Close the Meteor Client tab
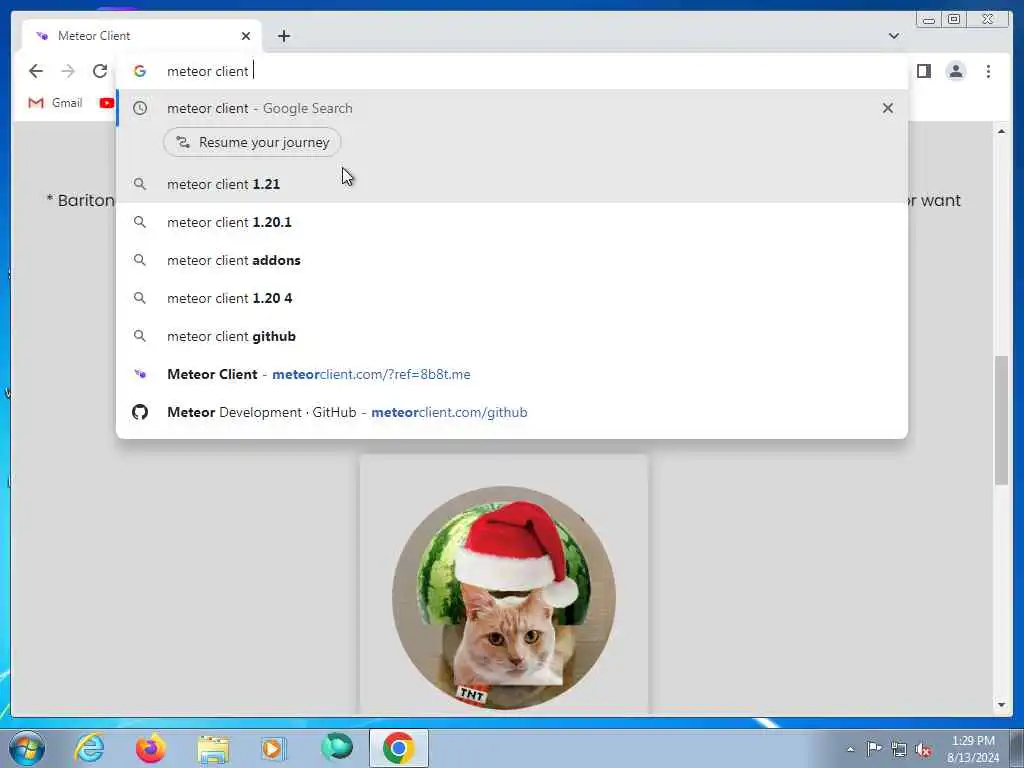Screen dimensions: 1024x768 tap(246, 36)
